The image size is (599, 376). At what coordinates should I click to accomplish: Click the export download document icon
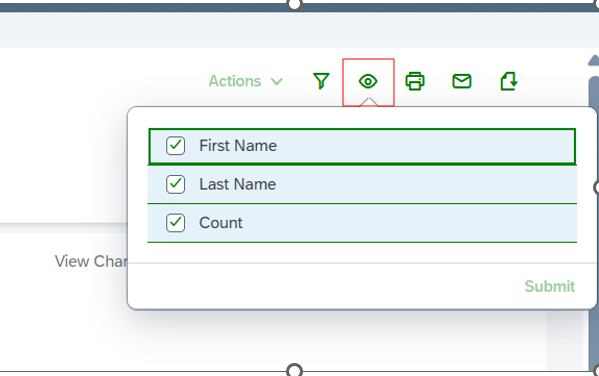[509, 81]
